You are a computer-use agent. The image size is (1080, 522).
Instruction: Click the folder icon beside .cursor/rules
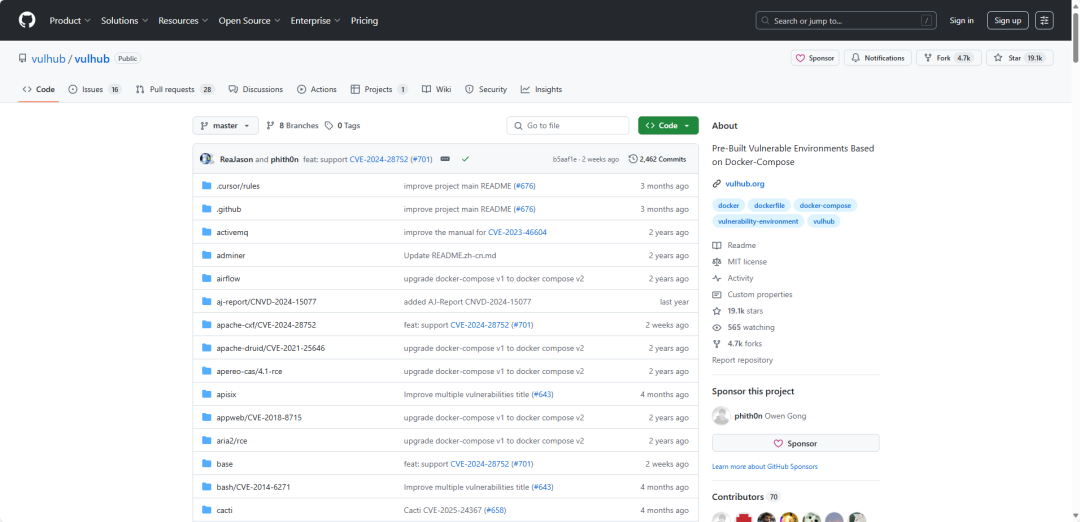pyautogui.click(x=206, y=186)
